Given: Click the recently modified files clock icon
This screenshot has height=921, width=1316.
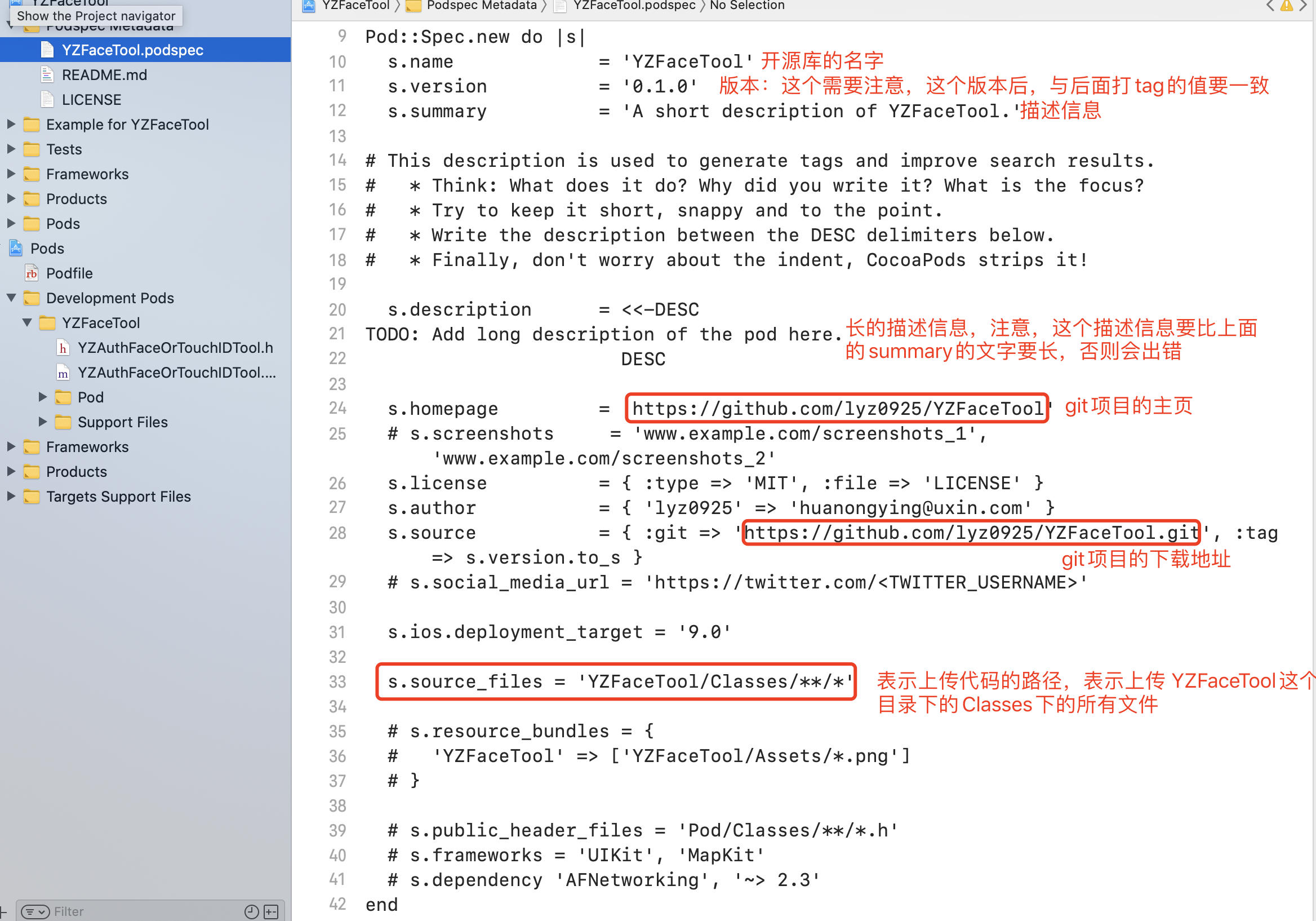Looking at the screenshot, I should (251, 911).
